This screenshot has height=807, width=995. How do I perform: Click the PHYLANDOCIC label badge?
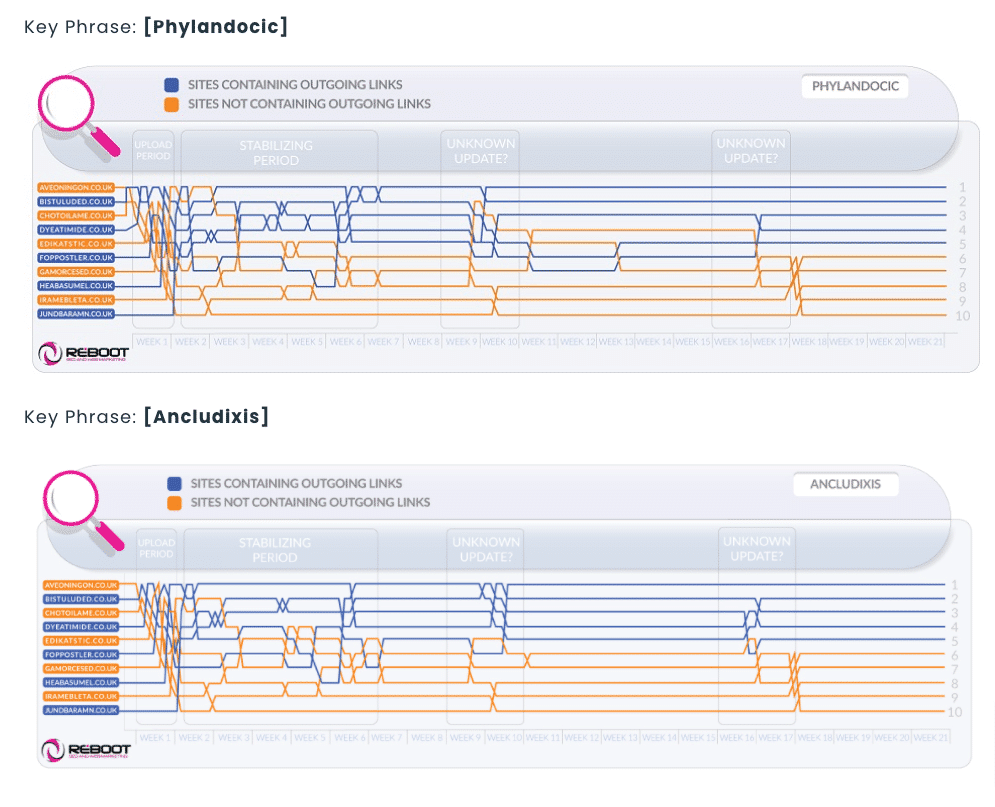click(855, 86)
